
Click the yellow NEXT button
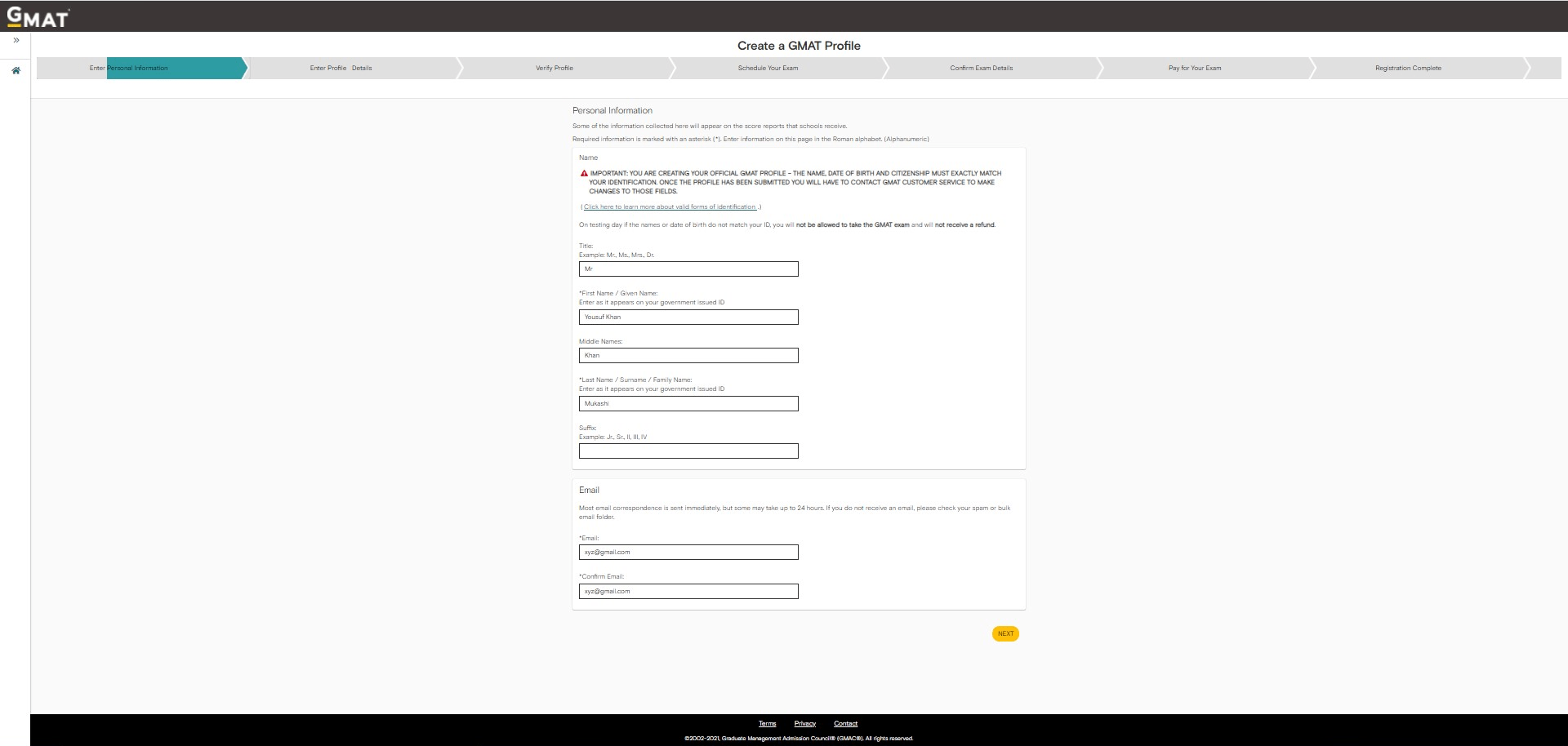pos(1005,633)
